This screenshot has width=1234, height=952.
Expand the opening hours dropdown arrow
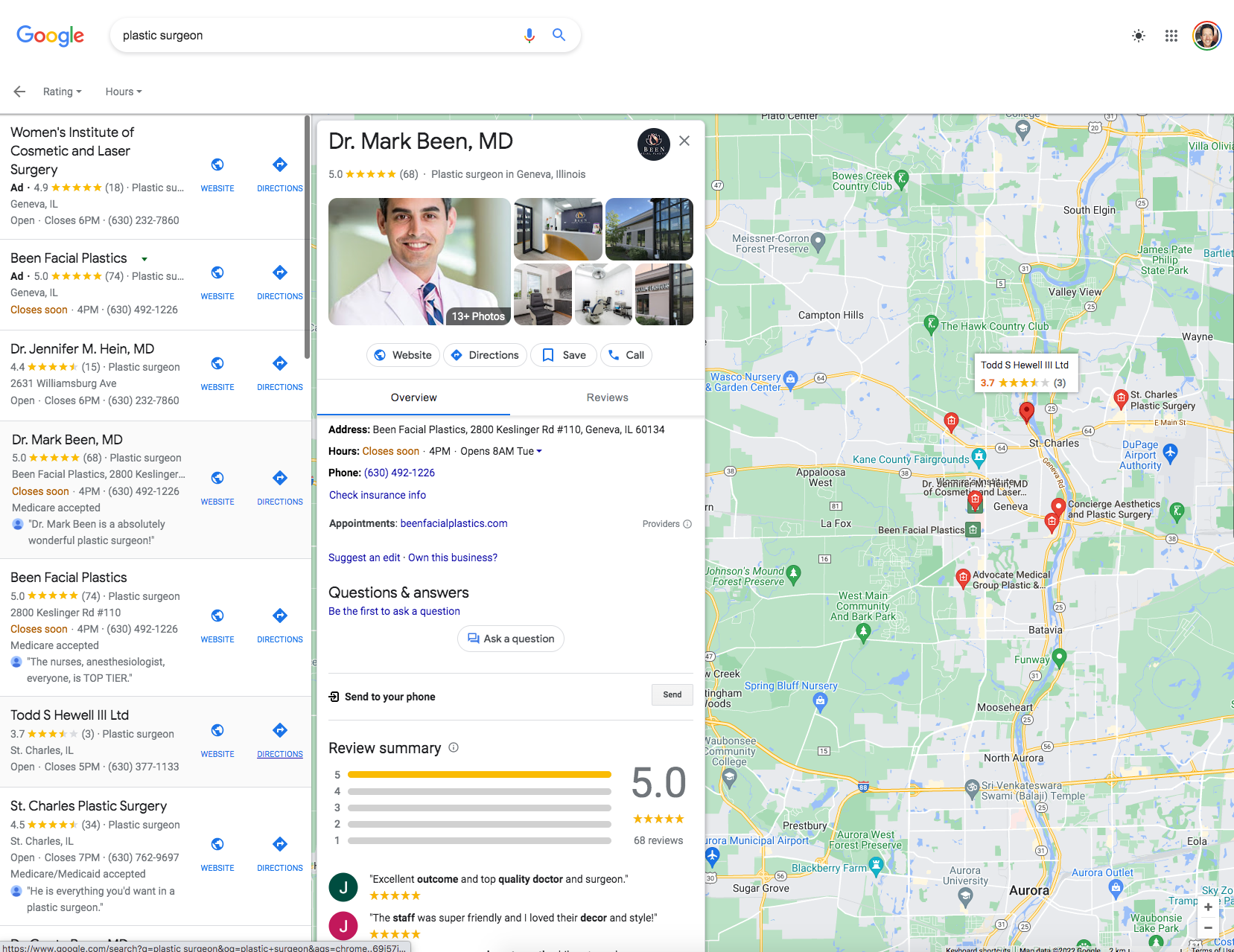pos(539,451)
